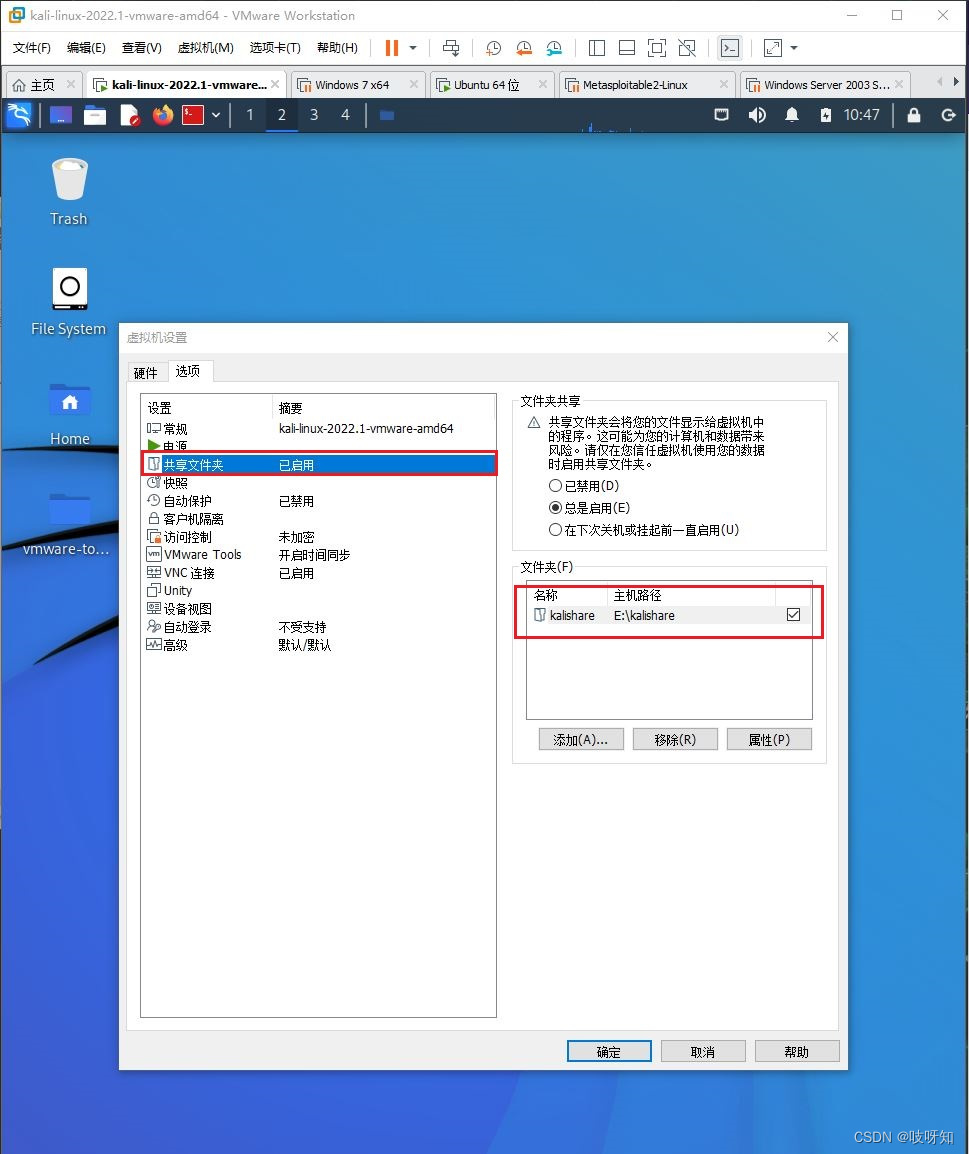Enter full screen mode icon
The width and height of the screenshot is (969, 1154).
(x=656, y=48)
